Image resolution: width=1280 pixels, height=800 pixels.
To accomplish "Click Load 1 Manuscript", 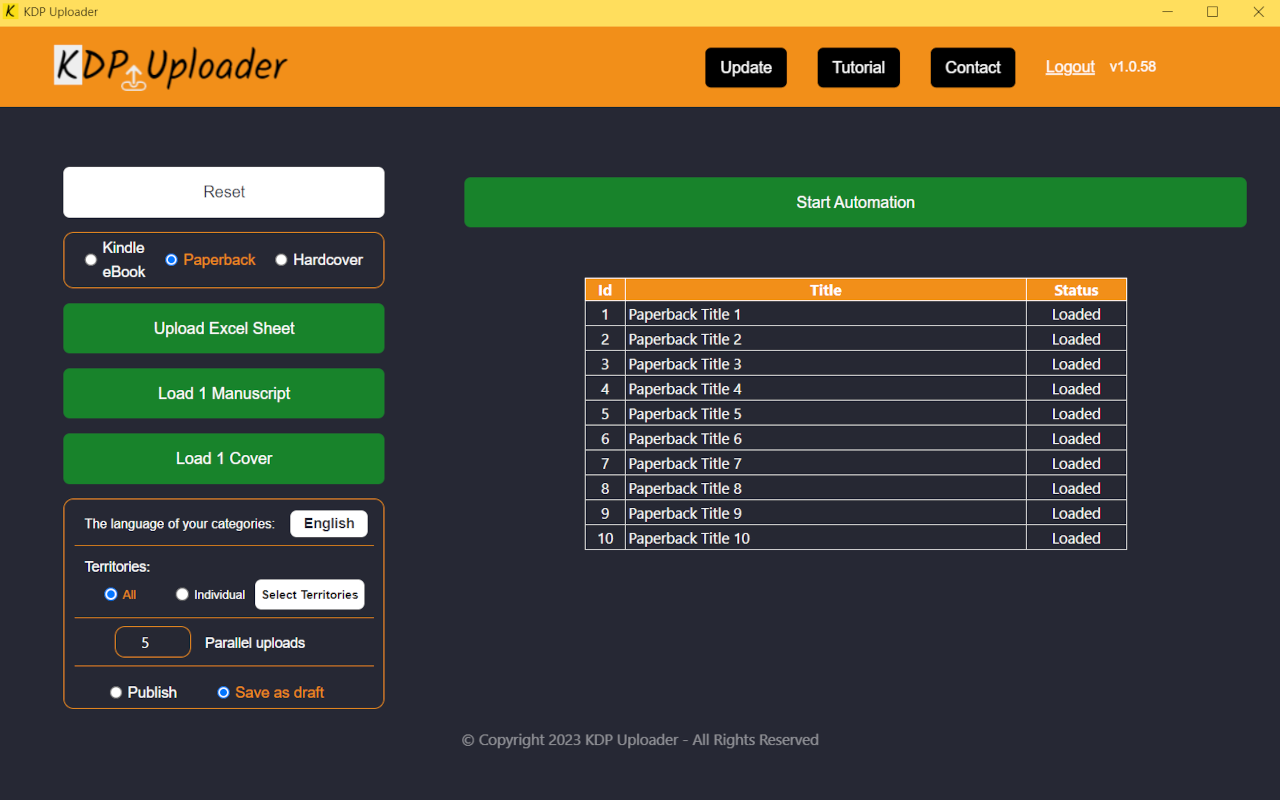I will 224,393.
